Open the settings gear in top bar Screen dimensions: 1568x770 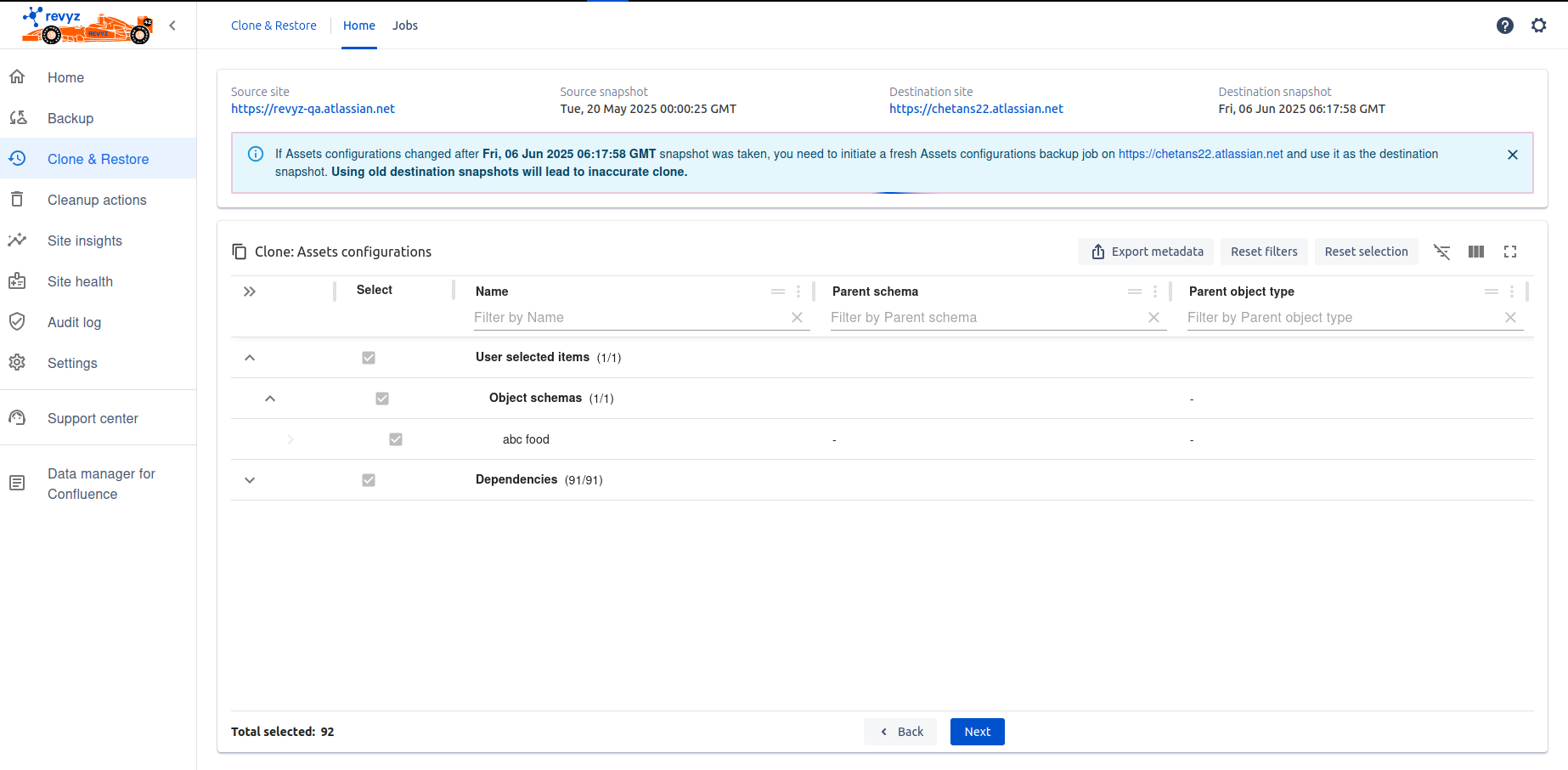(x=1538, y=25)
